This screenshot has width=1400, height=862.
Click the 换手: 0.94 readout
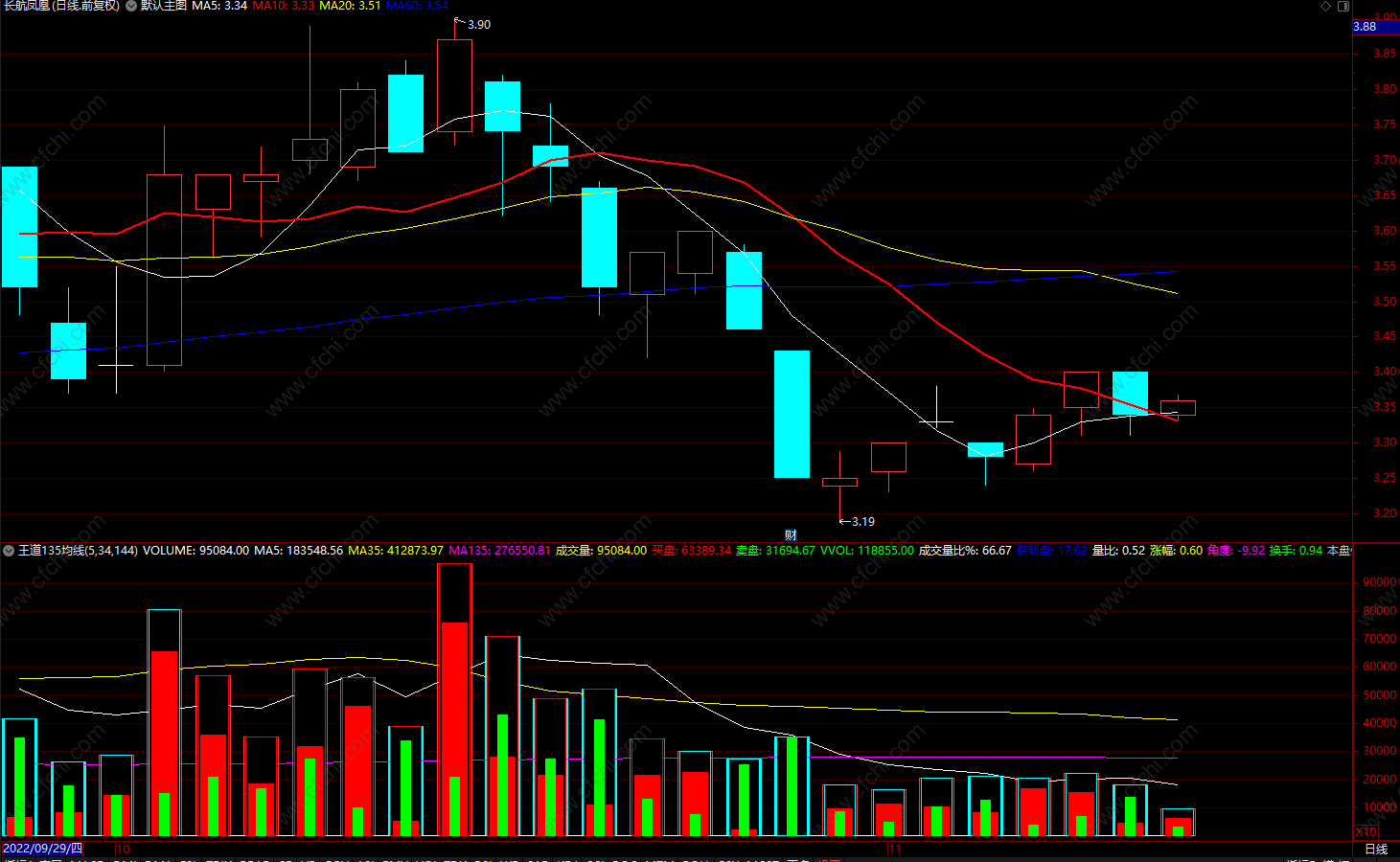(1296, 551)
